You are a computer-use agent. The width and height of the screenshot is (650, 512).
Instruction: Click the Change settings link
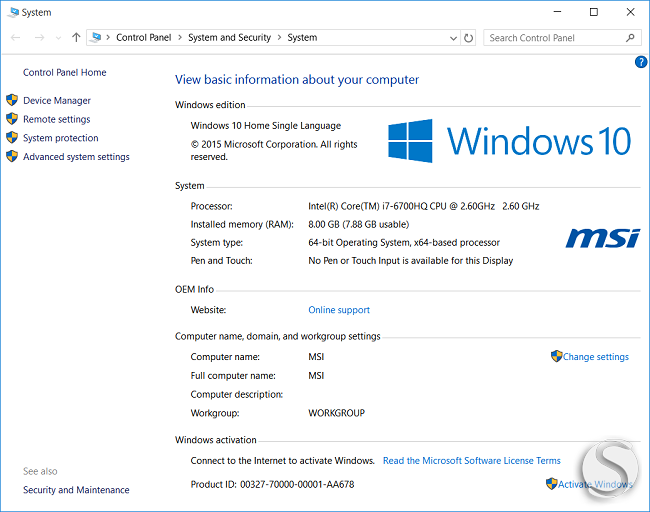tap(596, 357)
